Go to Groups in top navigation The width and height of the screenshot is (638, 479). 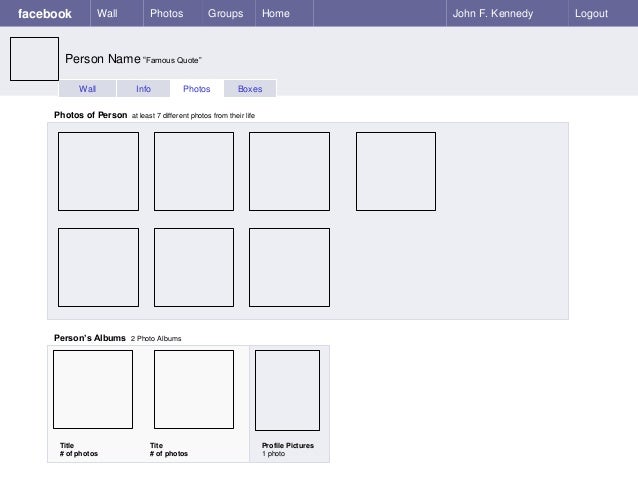[x=225, y=13]
